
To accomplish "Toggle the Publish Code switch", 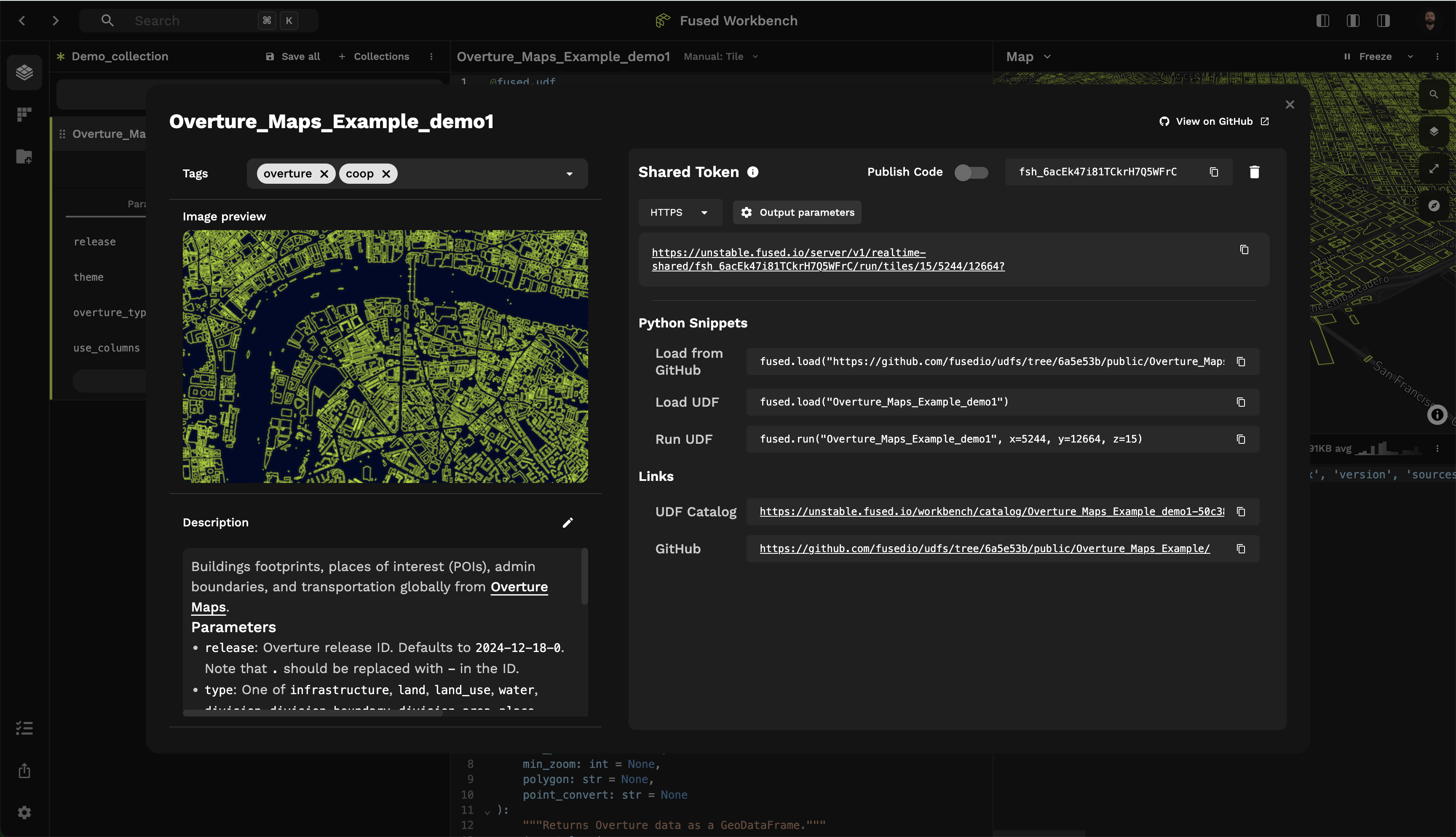I will click(971, 172).
